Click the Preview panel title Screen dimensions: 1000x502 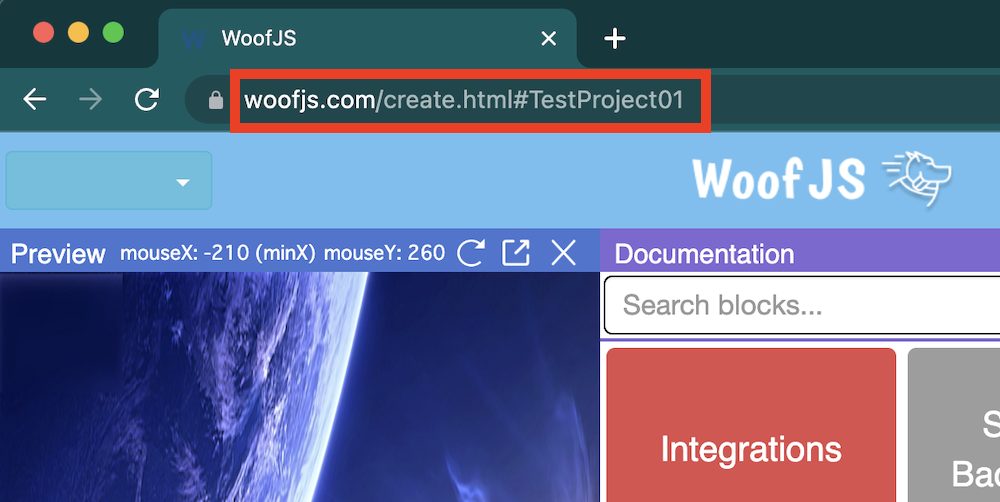click(x=58, y=254)
